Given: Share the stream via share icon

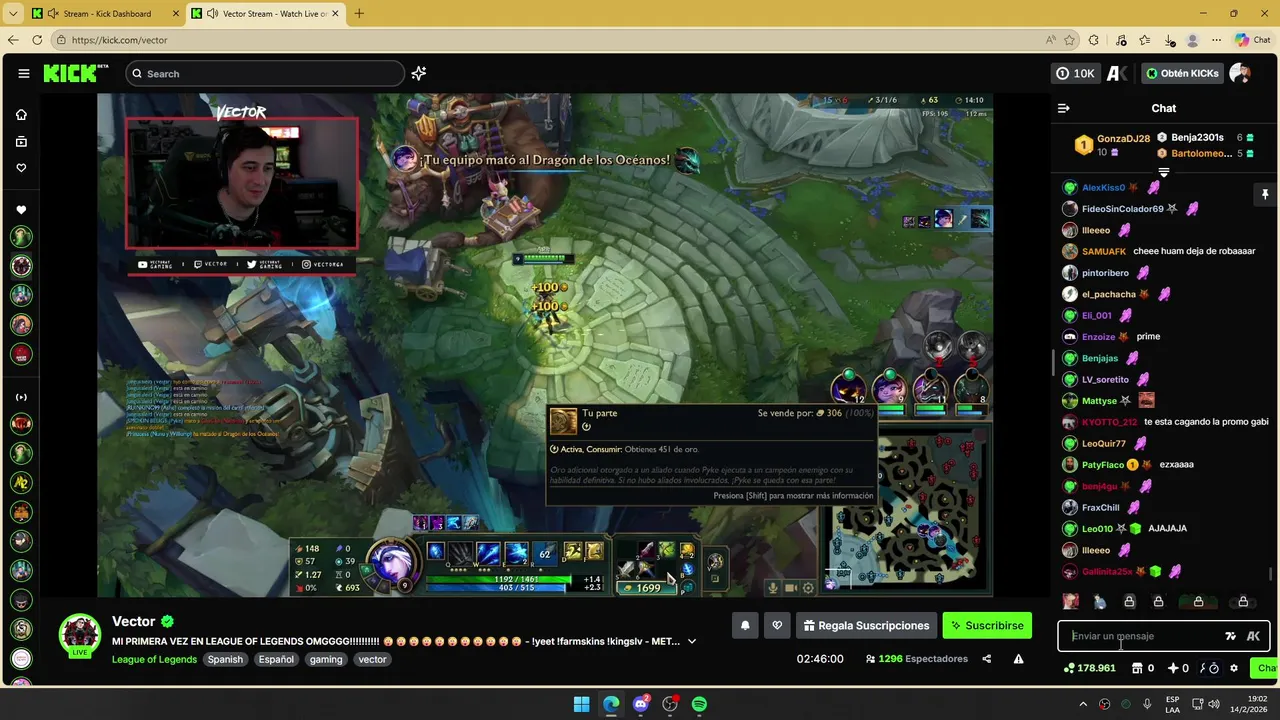Looking at the screenshot, I should click(x=987, y=659).
